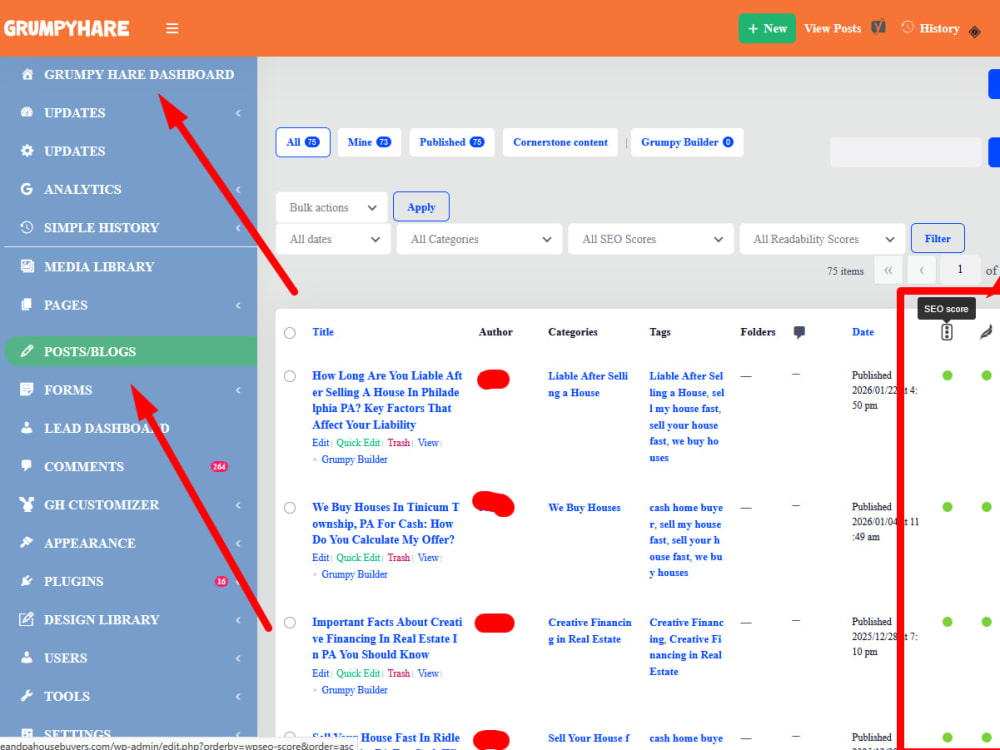The image size is (1000, 750).
Task: Expand the Pages submenu chevron
Action: coord(238,305)
